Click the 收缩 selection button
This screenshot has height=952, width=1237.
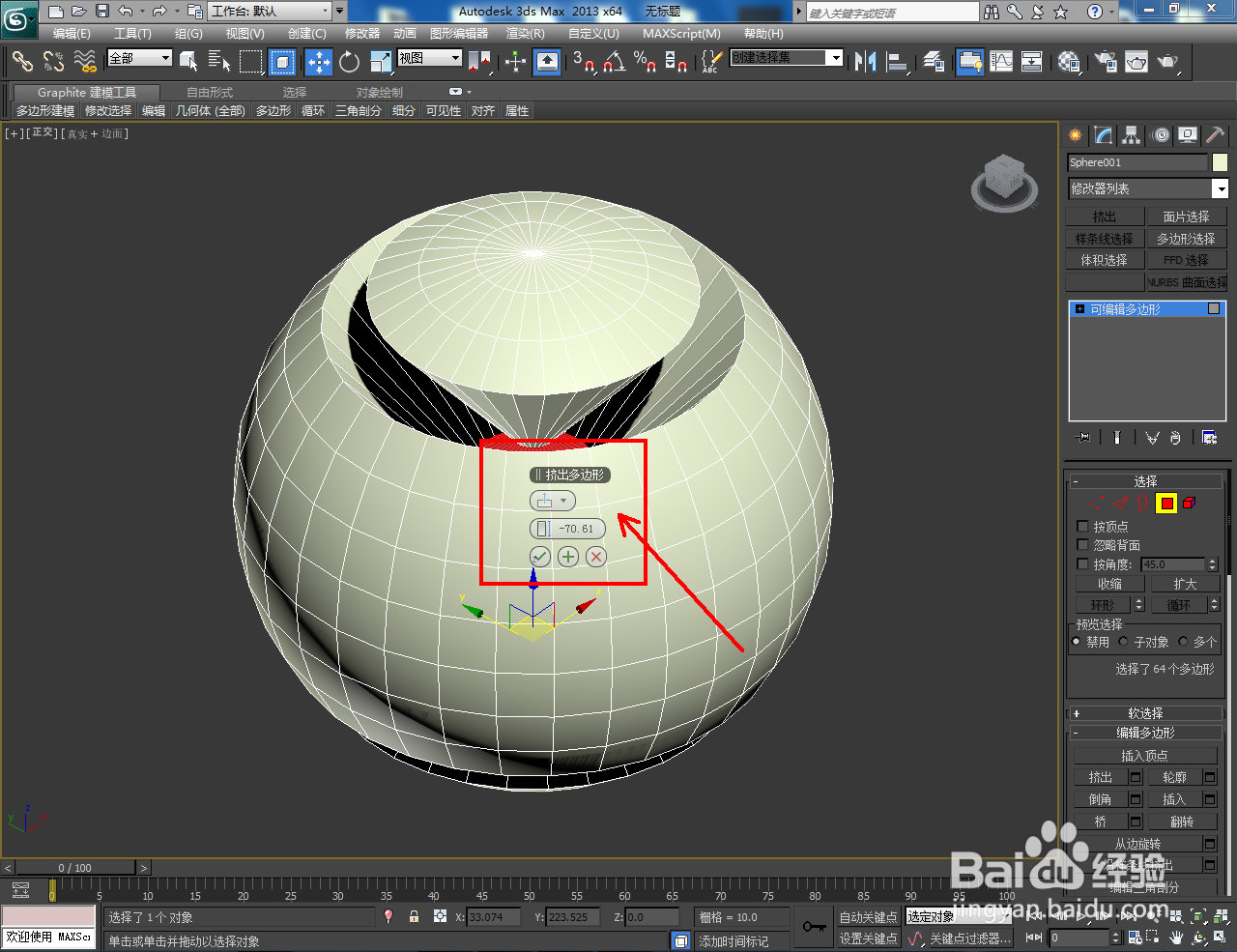coord(1109,583)
